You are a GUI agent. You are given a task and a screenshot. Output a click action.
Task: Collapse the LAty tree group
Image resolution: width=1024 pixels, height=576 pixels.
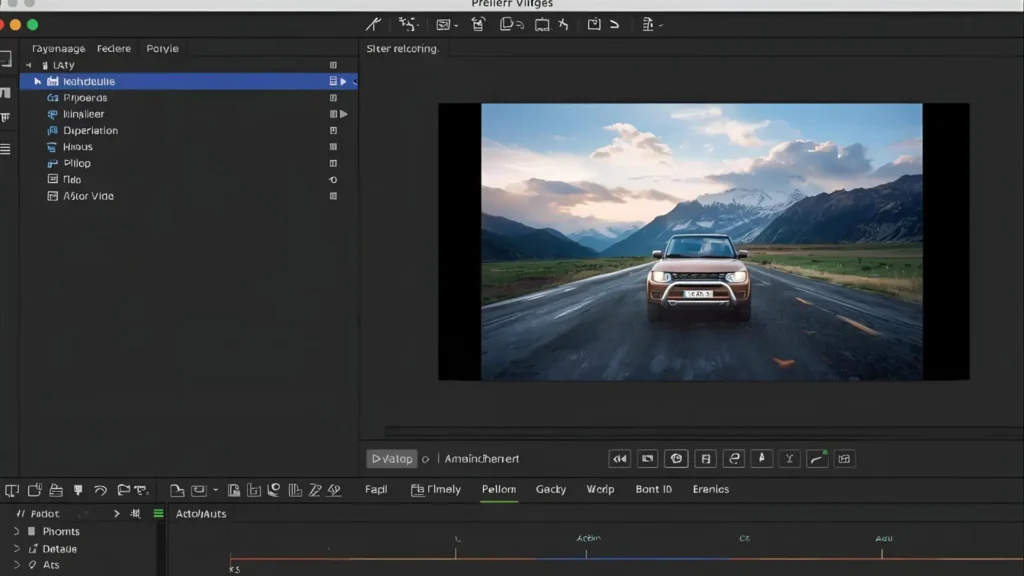30,65
